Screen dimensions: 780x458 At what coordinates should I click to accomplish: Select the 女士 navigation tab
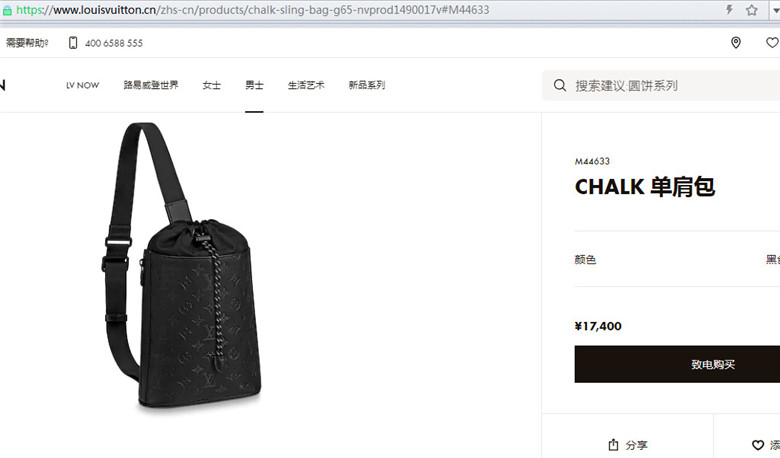(x=211, y=85)
